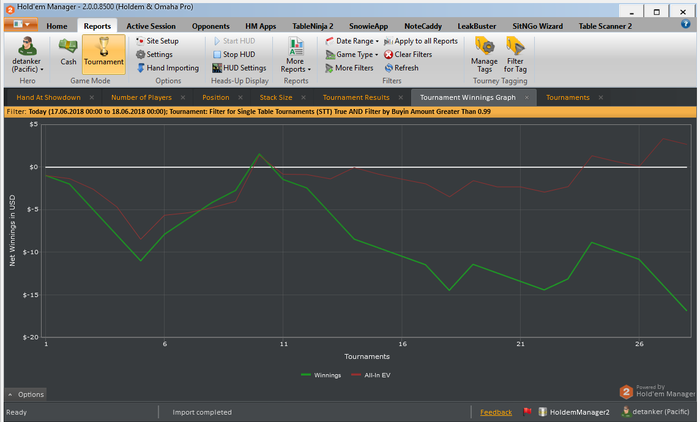Viewport: 700px width, 422px height.
Task: Refresh the report
Action: coord(401,68)
